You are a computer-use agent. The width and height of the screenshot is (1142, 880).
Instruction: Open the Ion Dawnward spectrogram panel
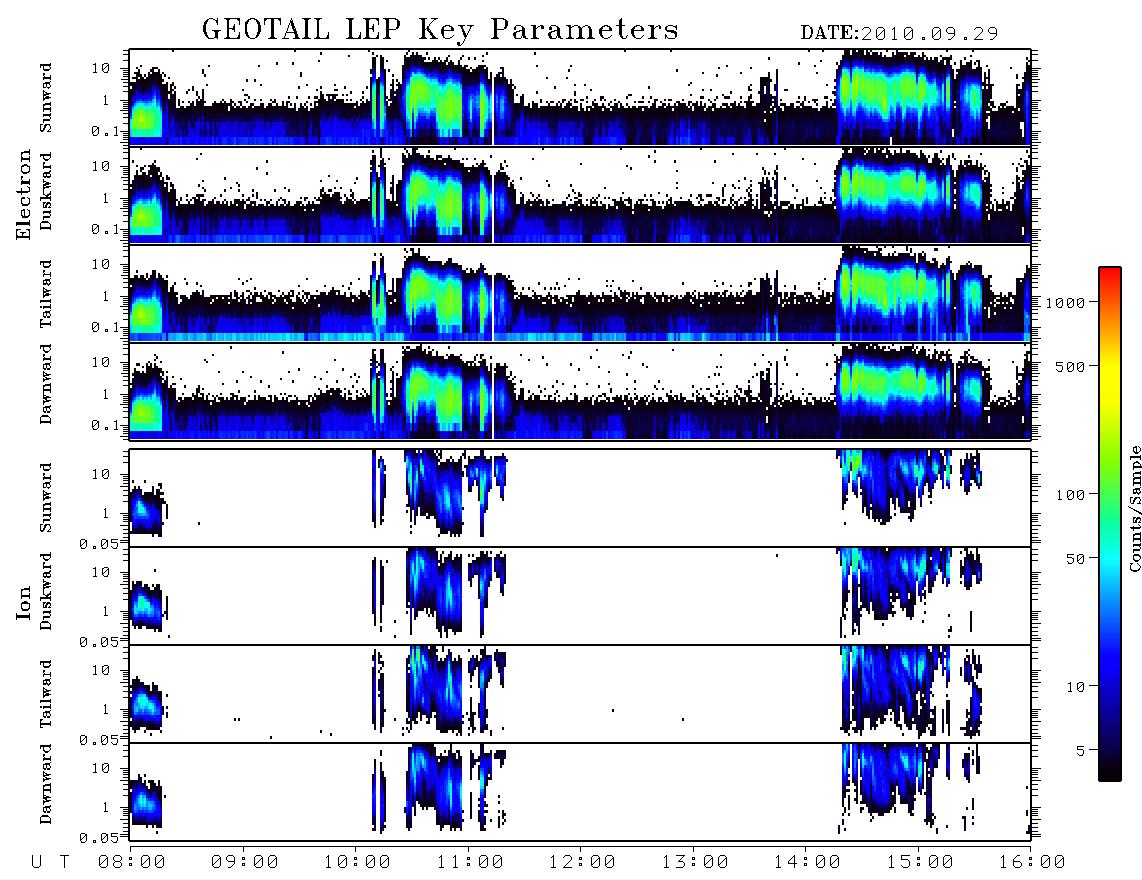580,792
